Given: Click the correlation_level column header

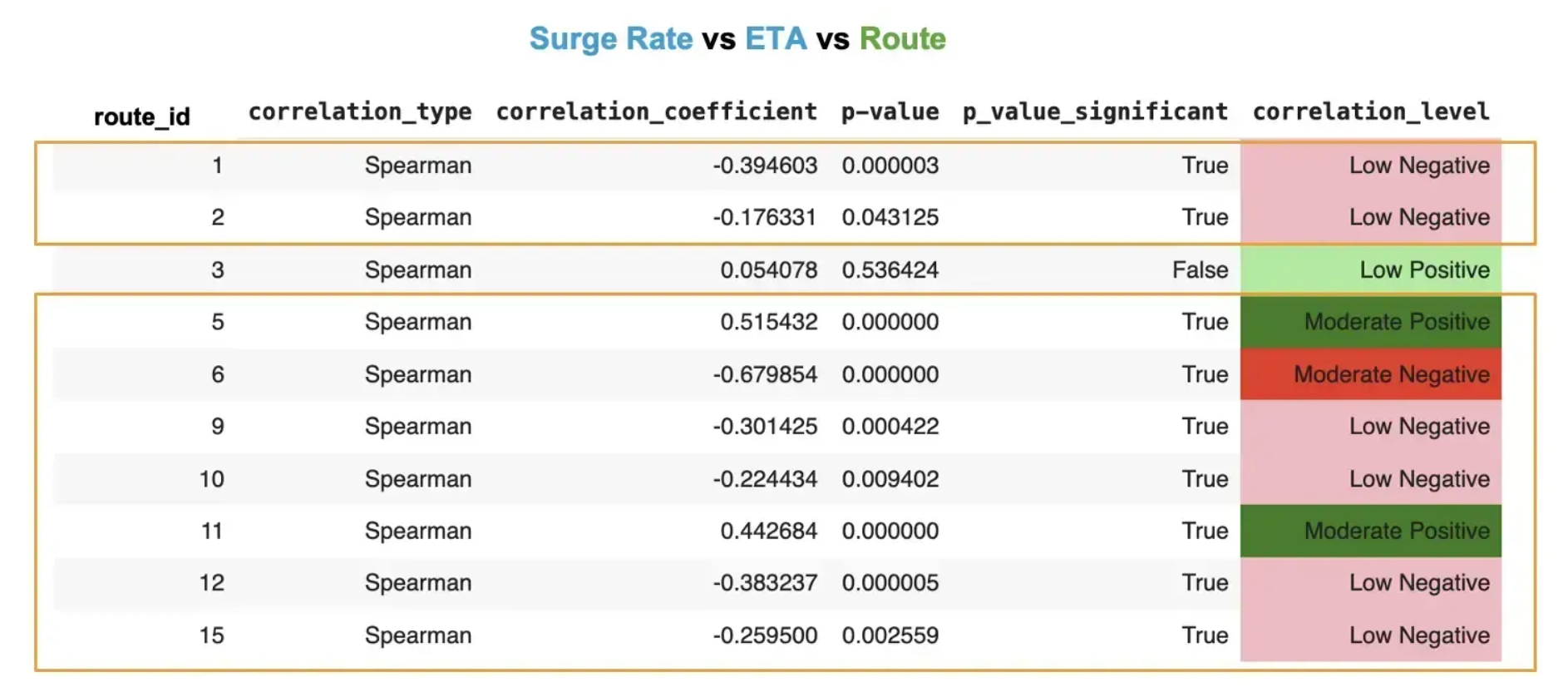Looking at the screenshot, I should 1370,111.
